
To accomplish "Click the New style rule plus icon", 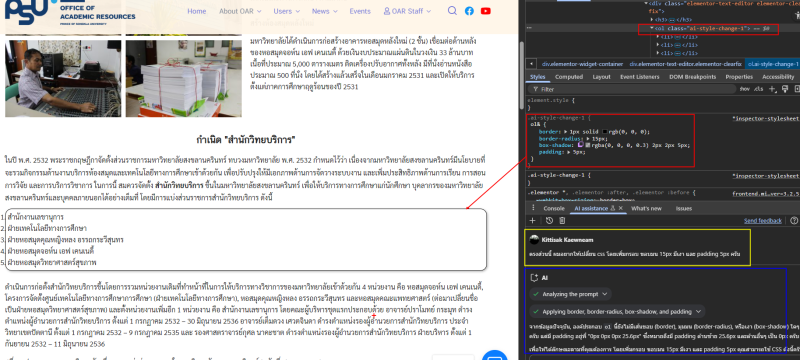I will (772, 89).
